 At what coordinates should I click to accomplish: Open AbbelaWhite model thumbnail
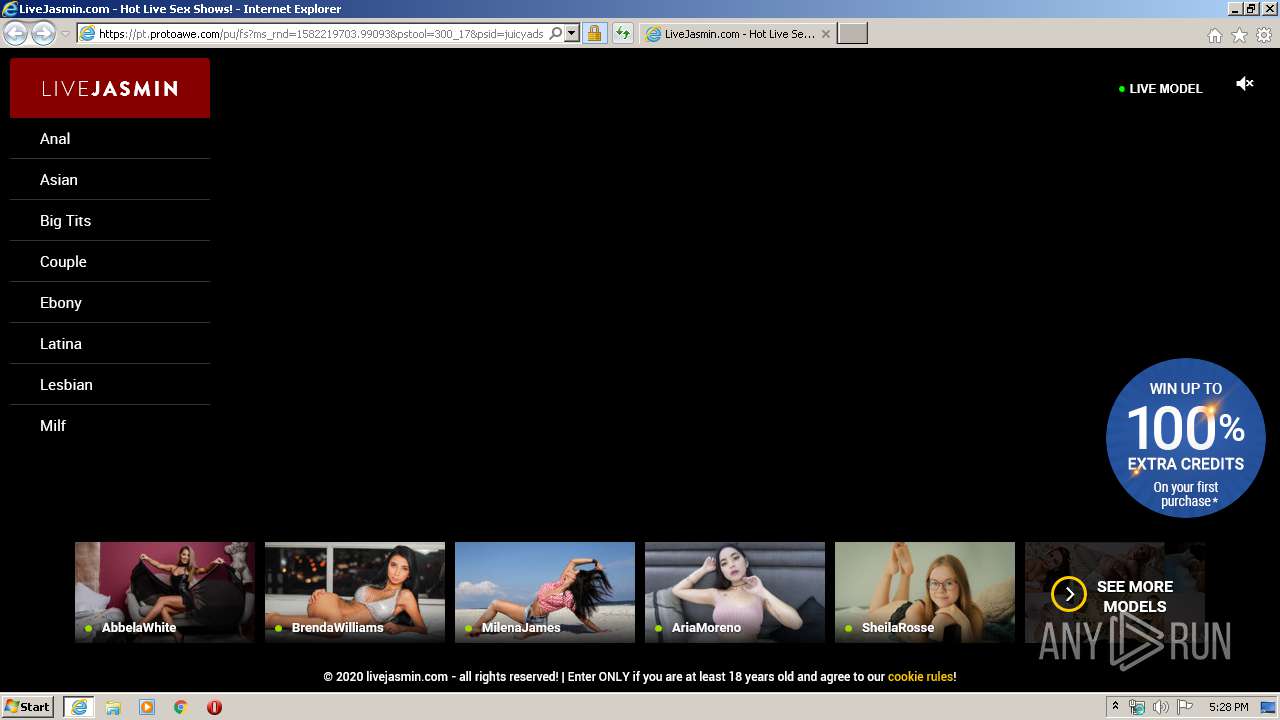pyautogui.click(x=165, y=592)
